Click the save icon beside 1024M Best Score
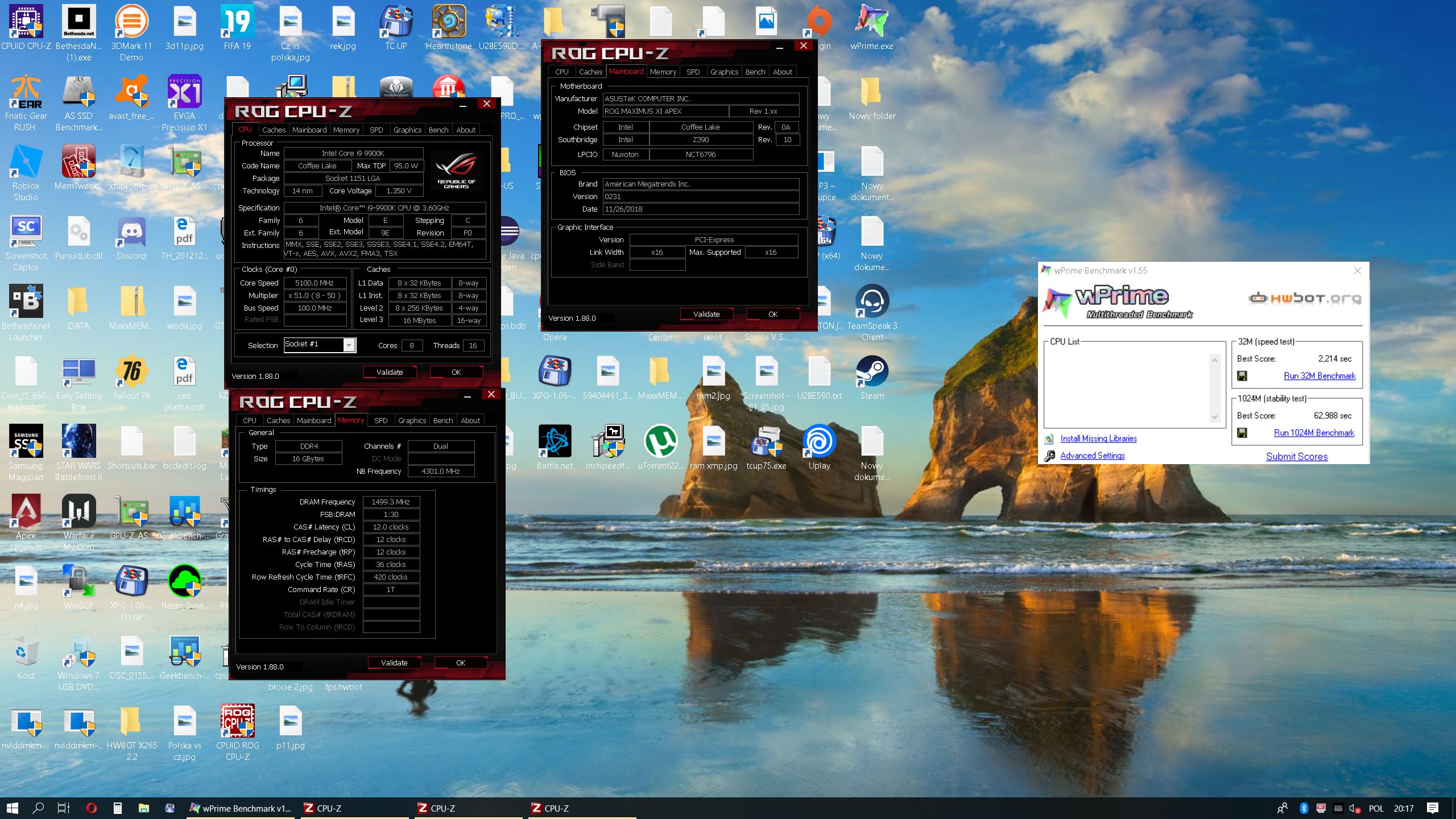1456x819 pixels. (x=1242, y=433)
